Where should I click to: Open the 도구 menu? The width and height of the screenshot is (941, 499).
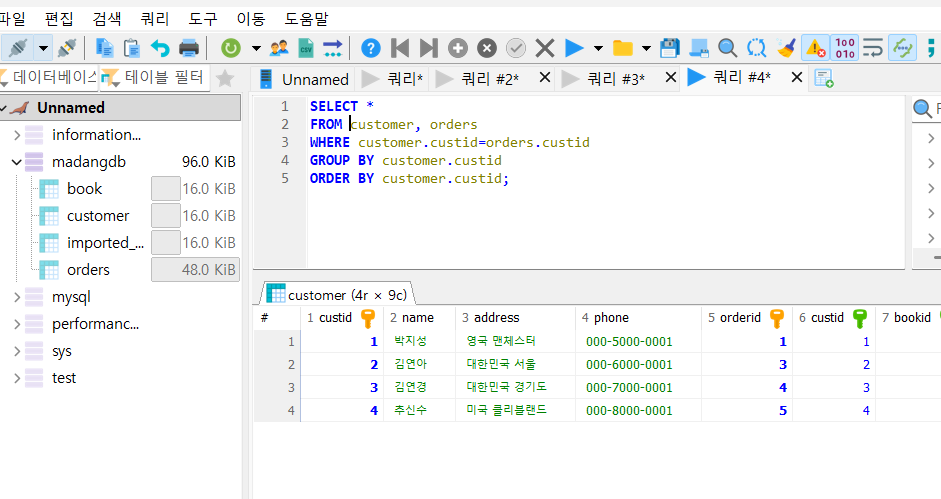click(203, 19)
